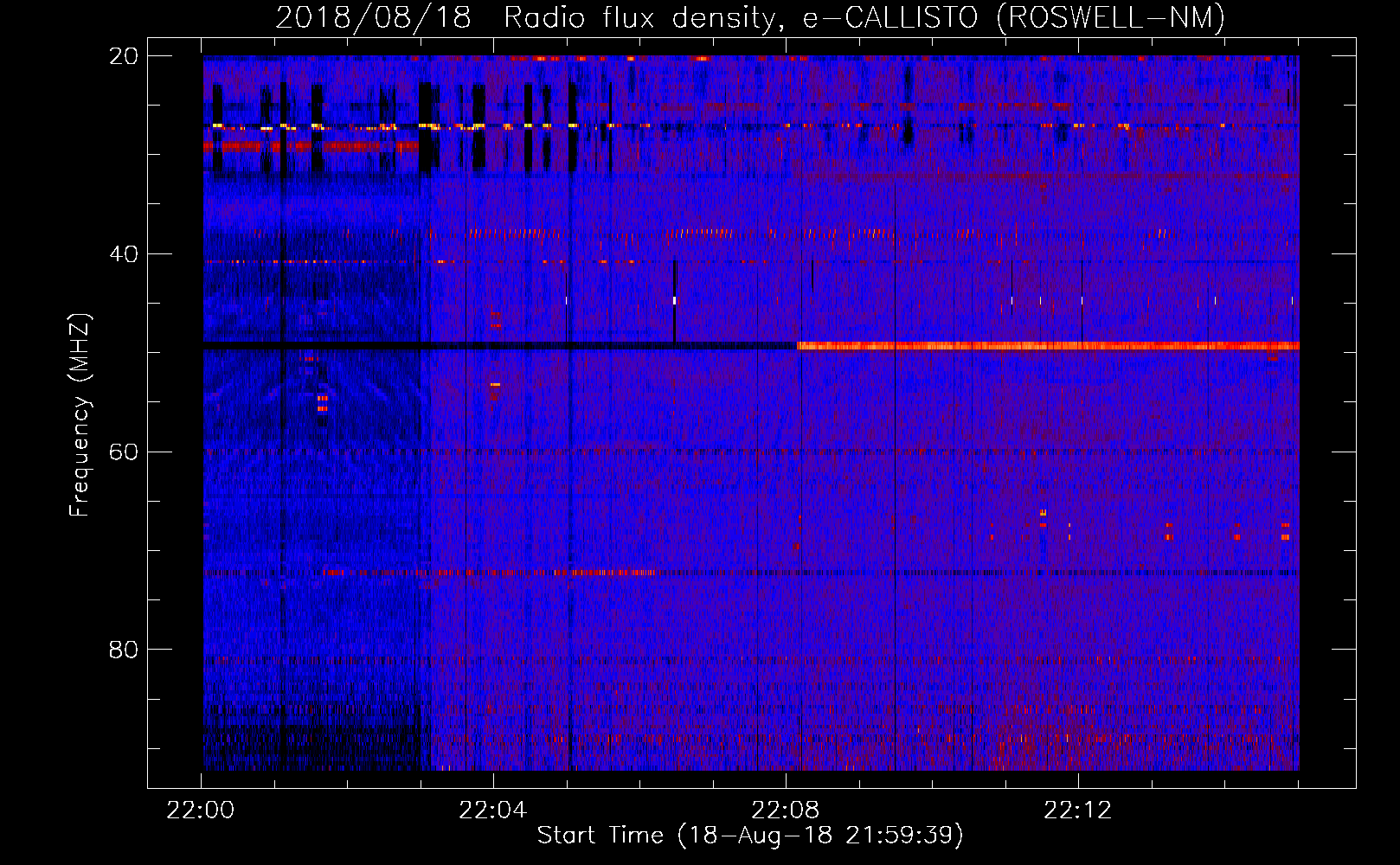
Task: Click the bright orange emission band near 49 MHz
Action: (1048, 346)
